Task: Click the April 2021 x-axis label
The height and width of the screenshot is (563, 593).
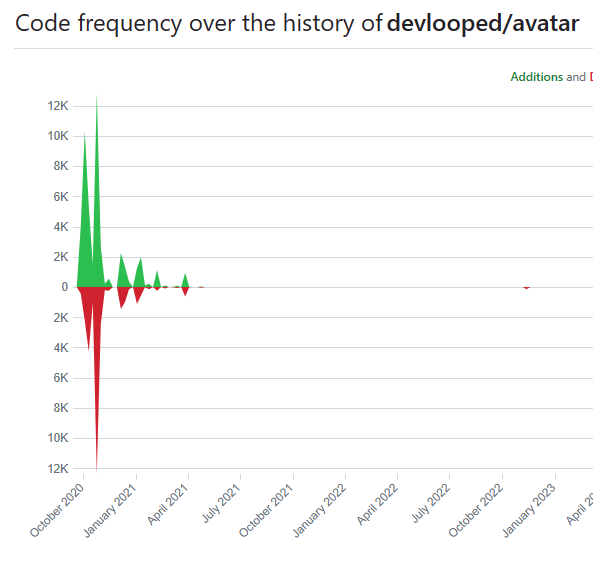Action: click(x=168, y=505)
